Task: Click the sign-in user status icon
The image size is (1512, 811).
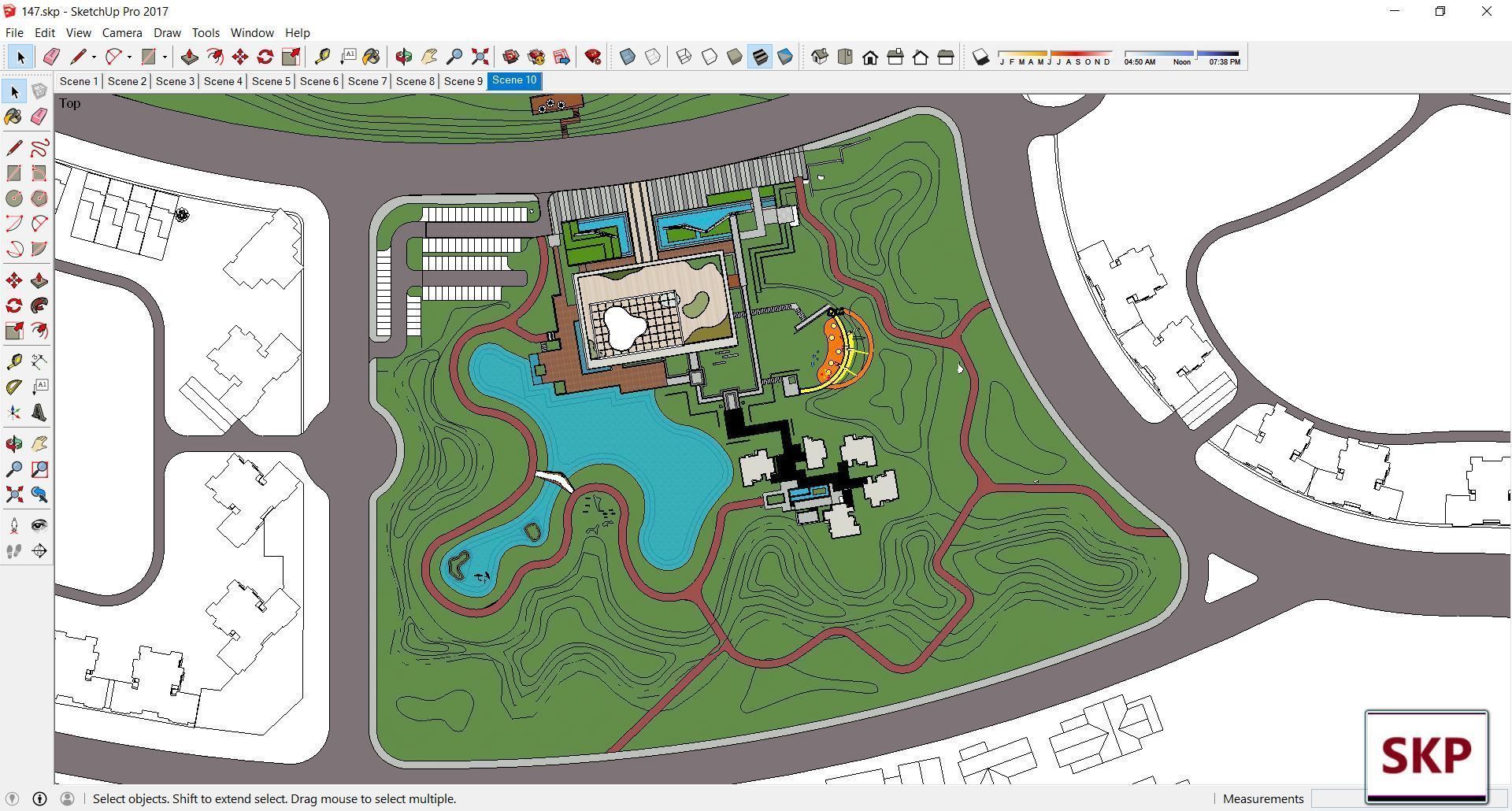Action: pyautogui.click(x=67, y=798)
